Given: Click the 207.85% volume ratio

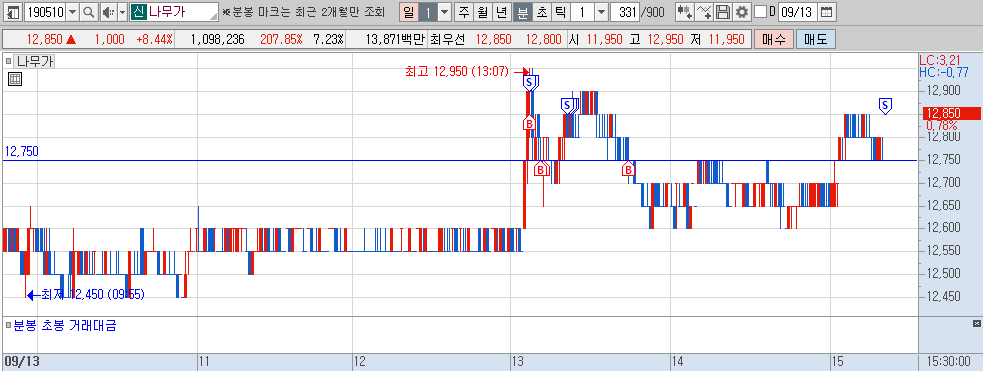Looking at the screenshot, I should click(281, 39).
